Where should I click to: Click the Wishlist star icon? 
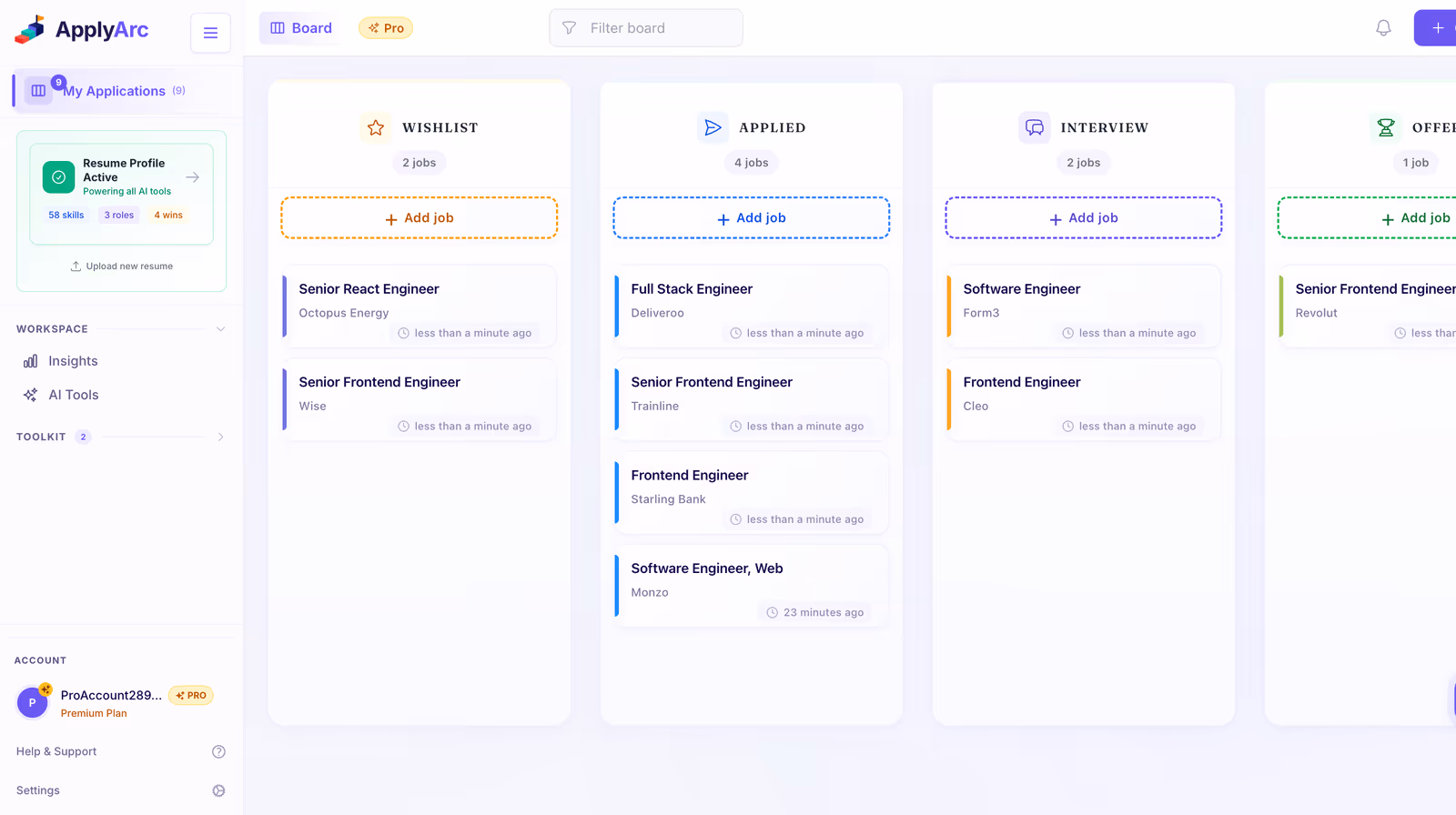point(376,127)
